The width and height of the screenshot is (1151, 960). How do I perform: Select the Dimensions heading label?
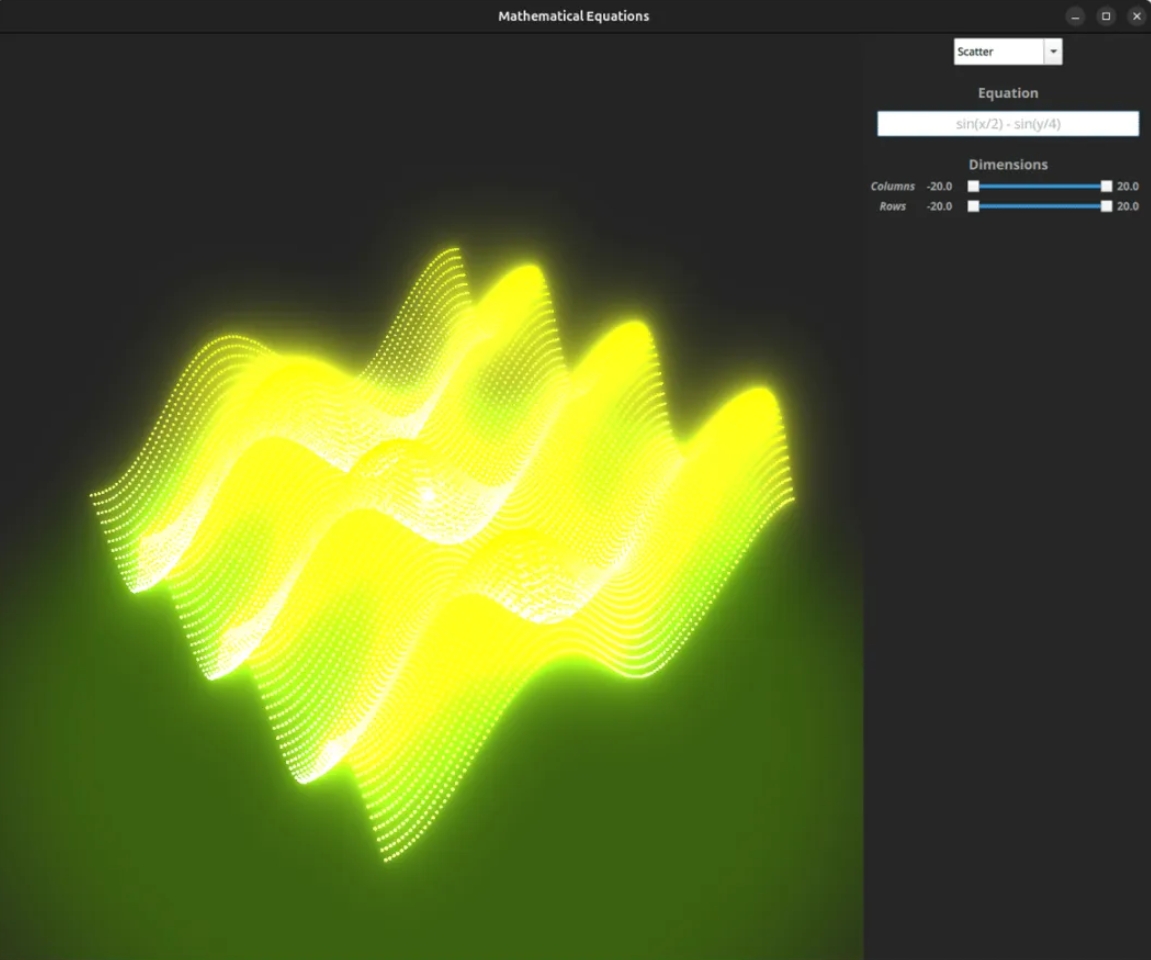click(x=1007, y=165)
